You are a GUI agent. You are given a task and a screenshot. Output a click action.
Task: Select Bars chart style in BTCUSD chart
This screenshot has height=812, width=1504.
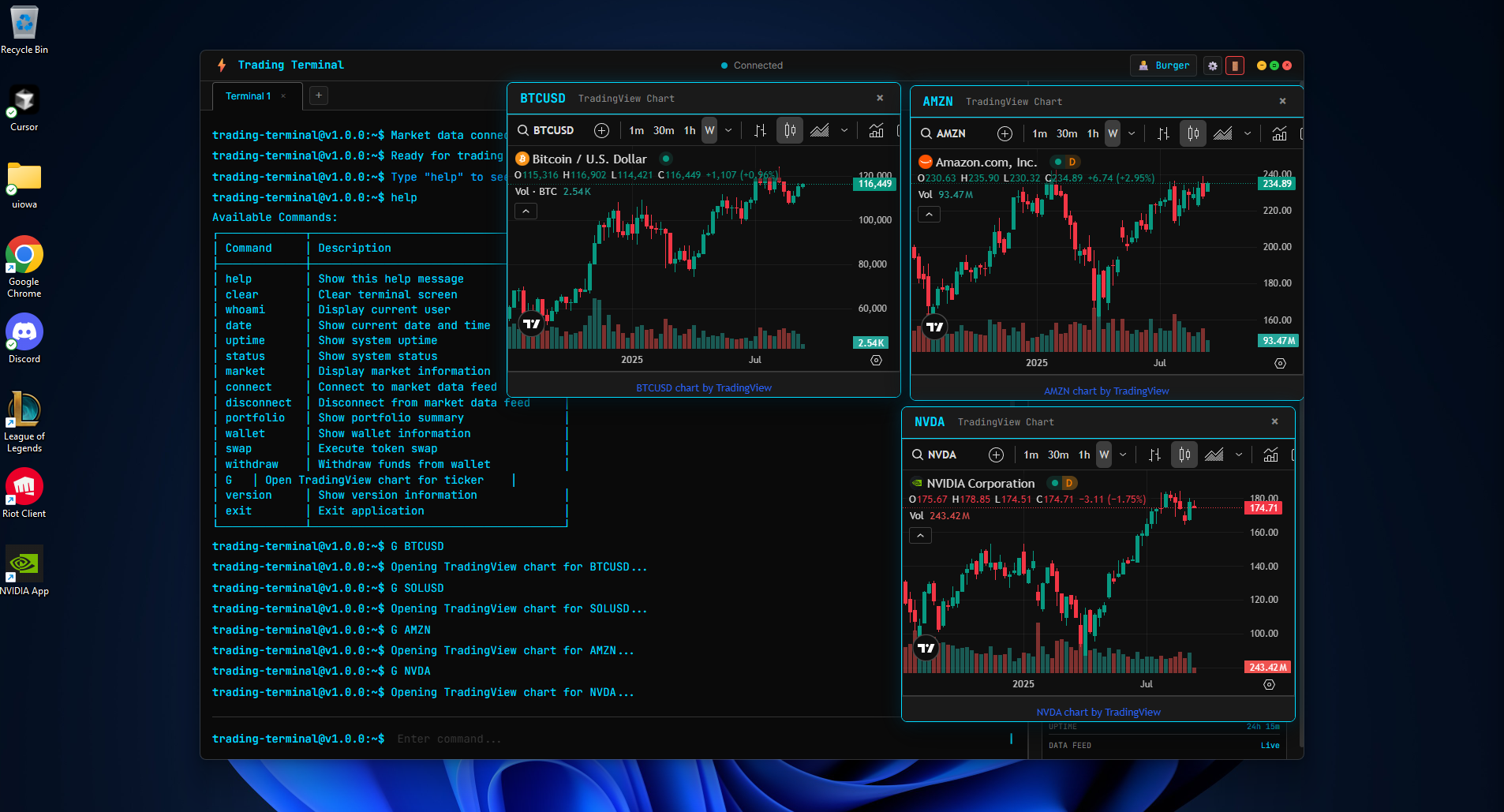coord(760,131)
